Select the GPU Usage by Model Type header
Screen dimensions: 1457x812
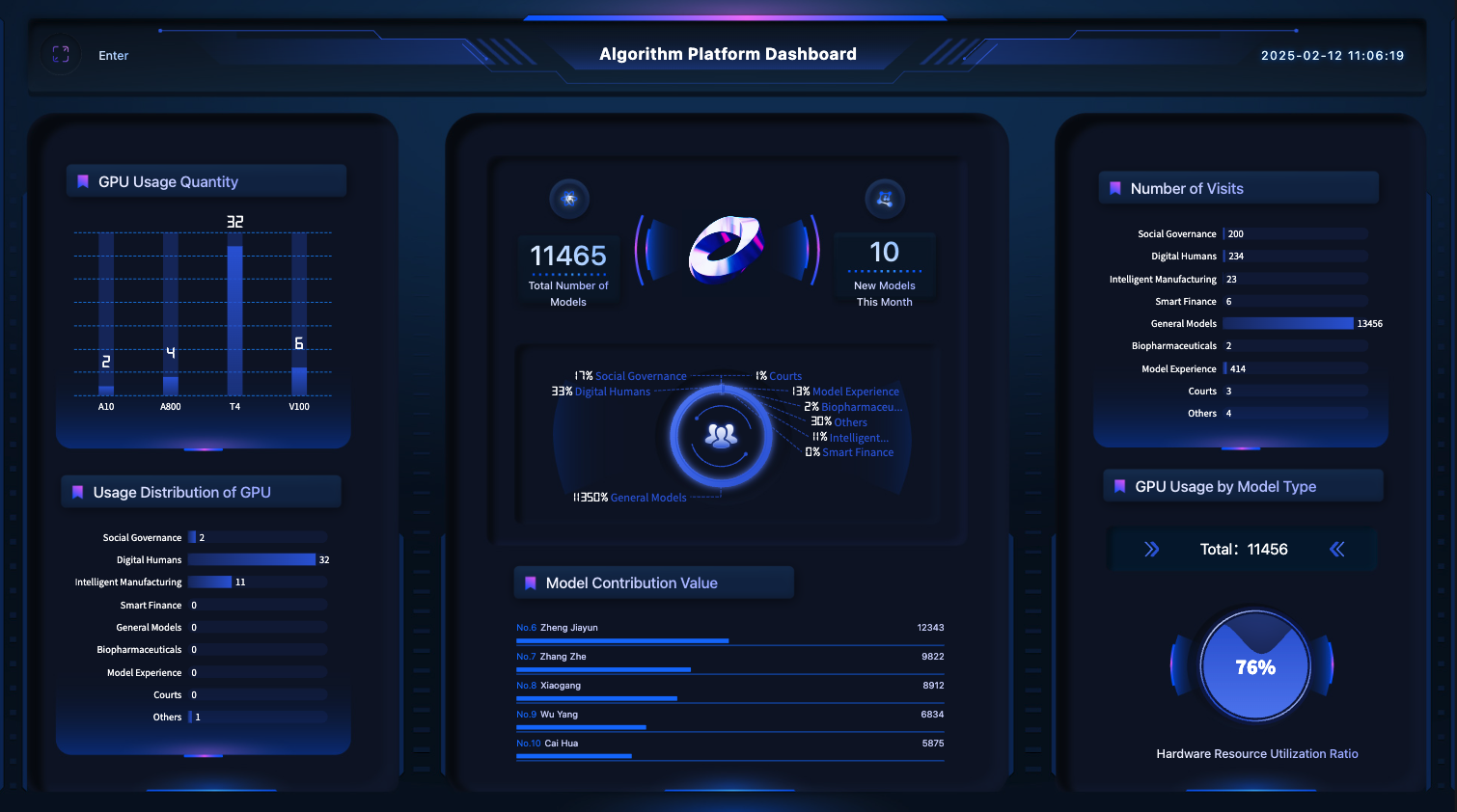[1224, 486]
